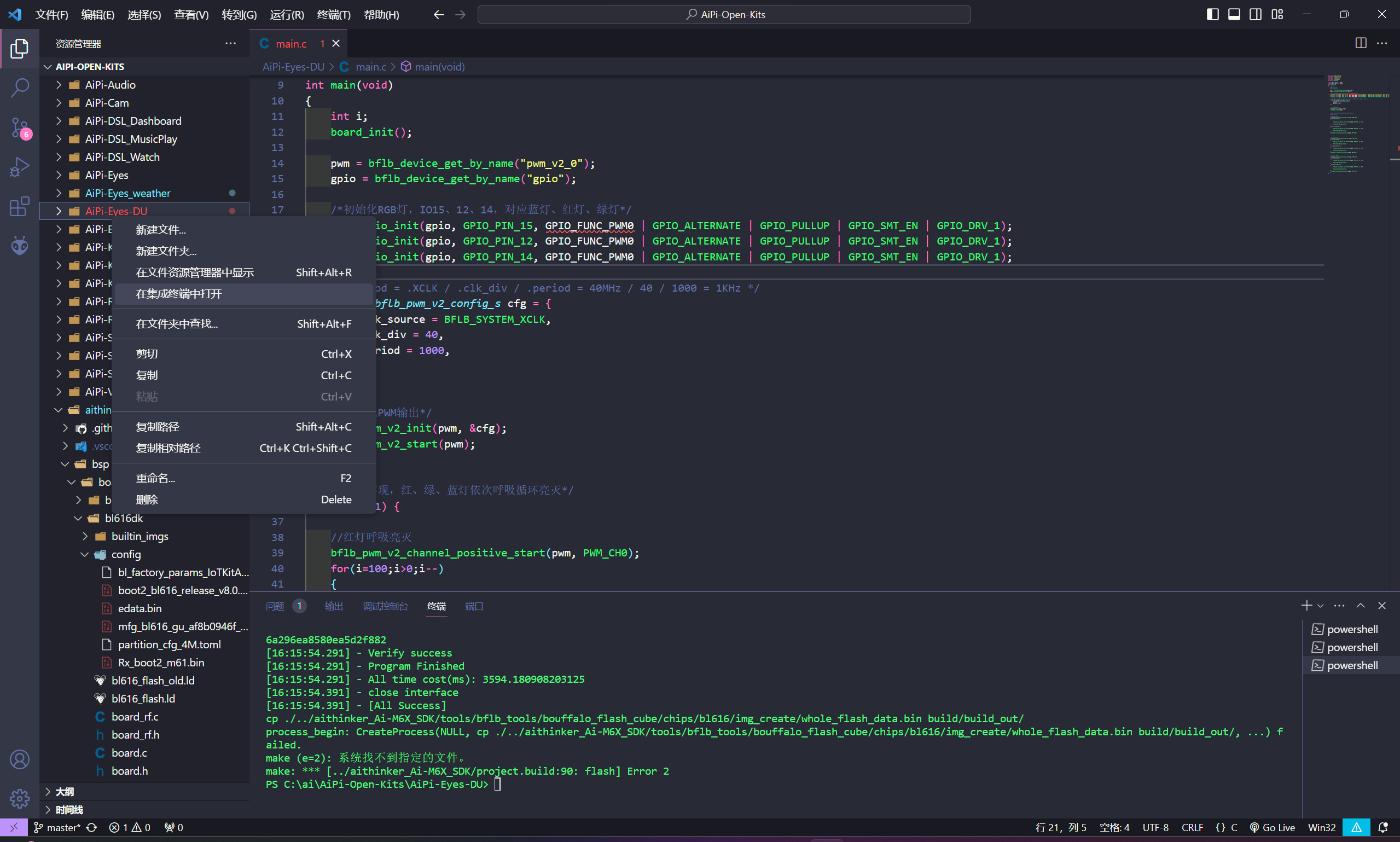Open the 文件(F) menu
The image size is (1400, 842).
51,15
